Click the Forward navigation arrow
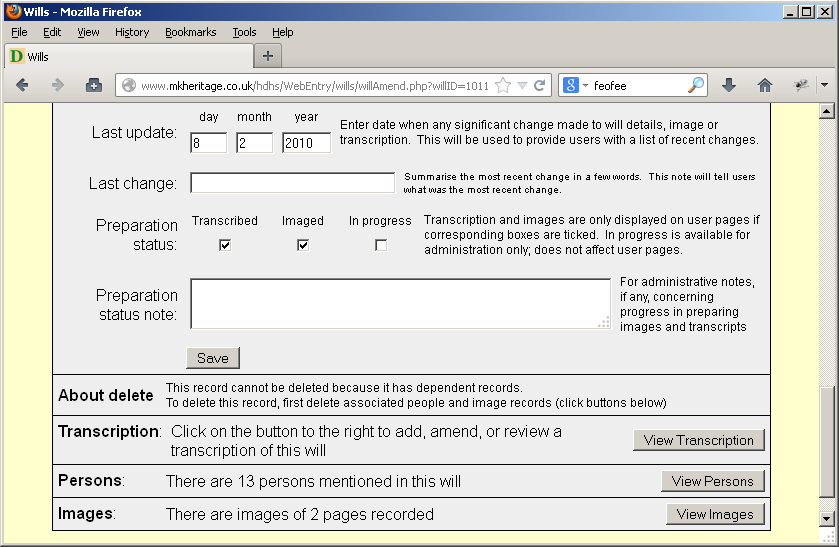Viewport: 839px width, 547px height. point(57,86)
